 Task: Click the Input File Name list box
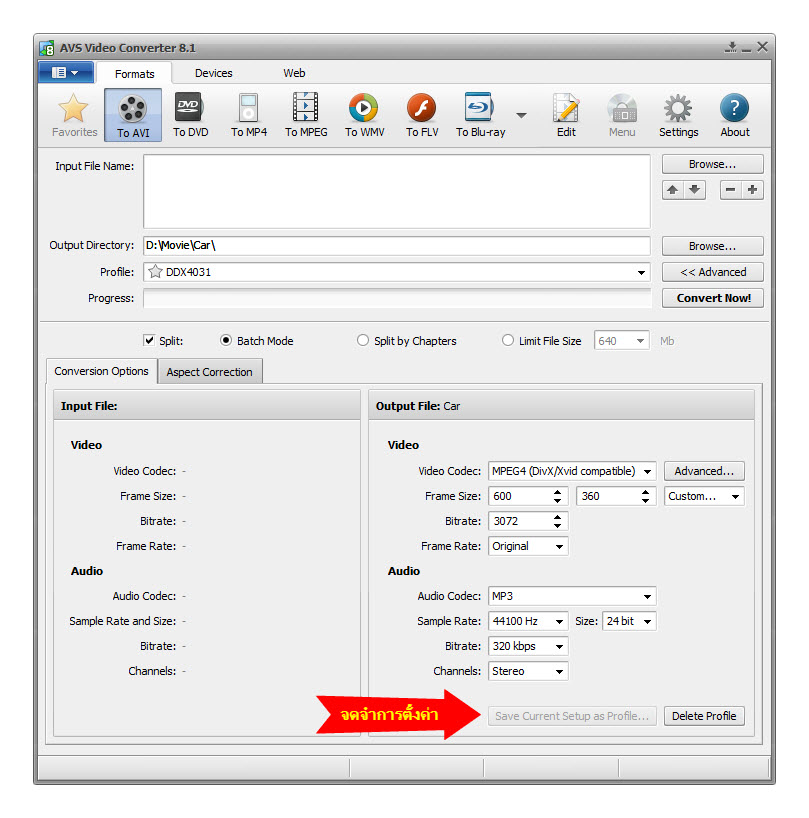coord(397,191)
